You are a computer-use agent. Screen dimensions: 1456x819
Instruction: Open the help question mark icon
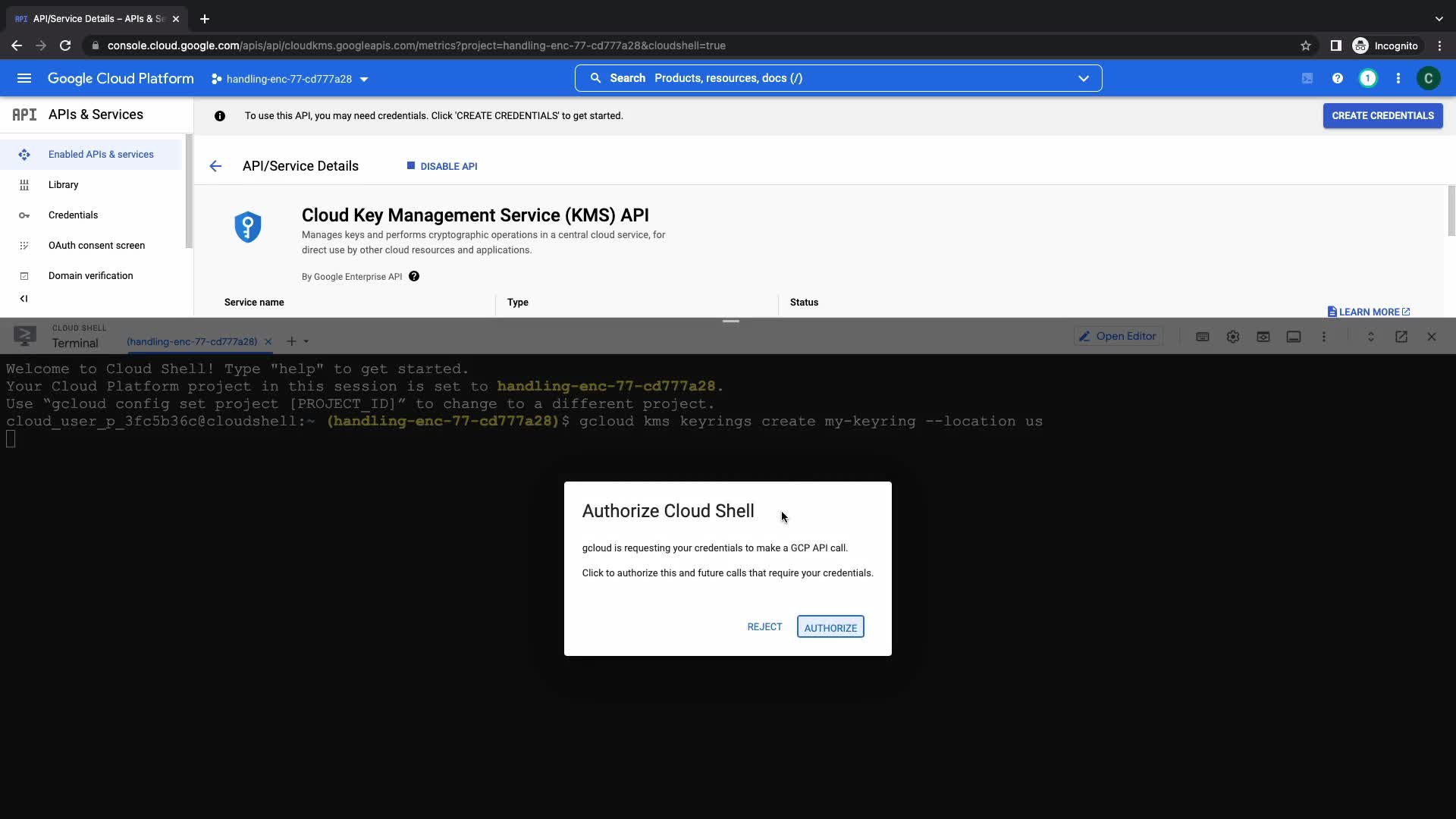[x=1337, y=78]
